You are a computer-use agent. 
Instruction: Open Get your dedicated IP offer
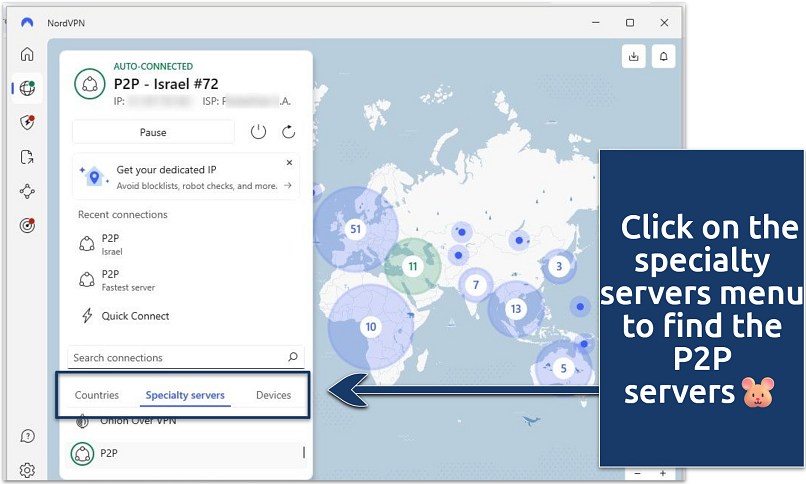[186, 176]
